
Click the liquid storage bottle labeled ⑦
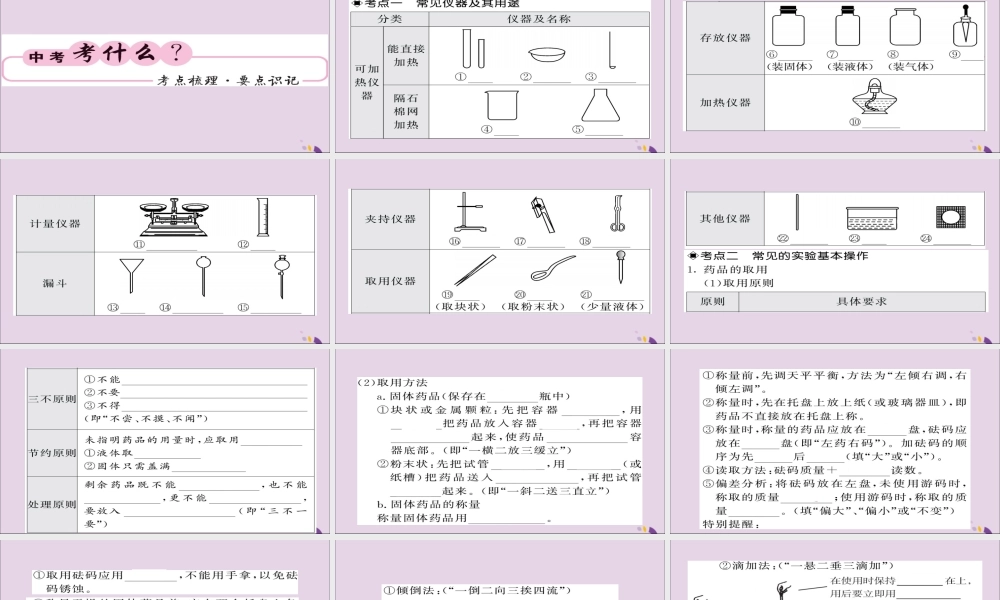point(847,26)
